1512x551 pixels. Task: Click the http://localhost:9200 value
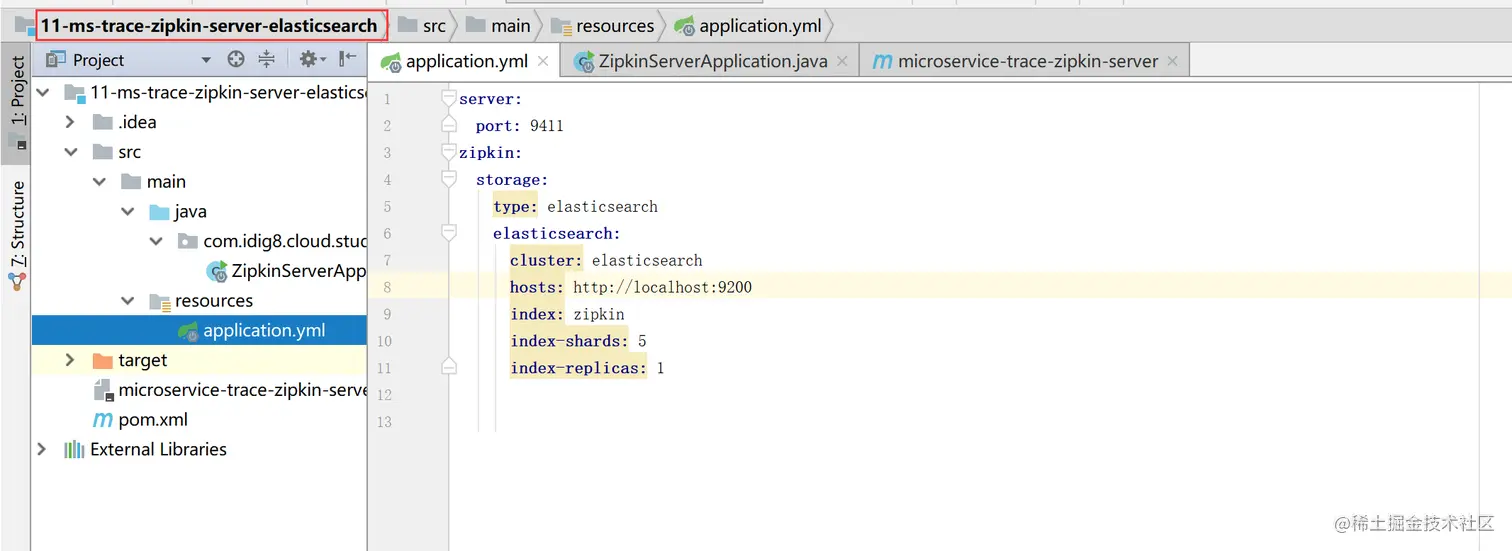click(x=662, y=287)
